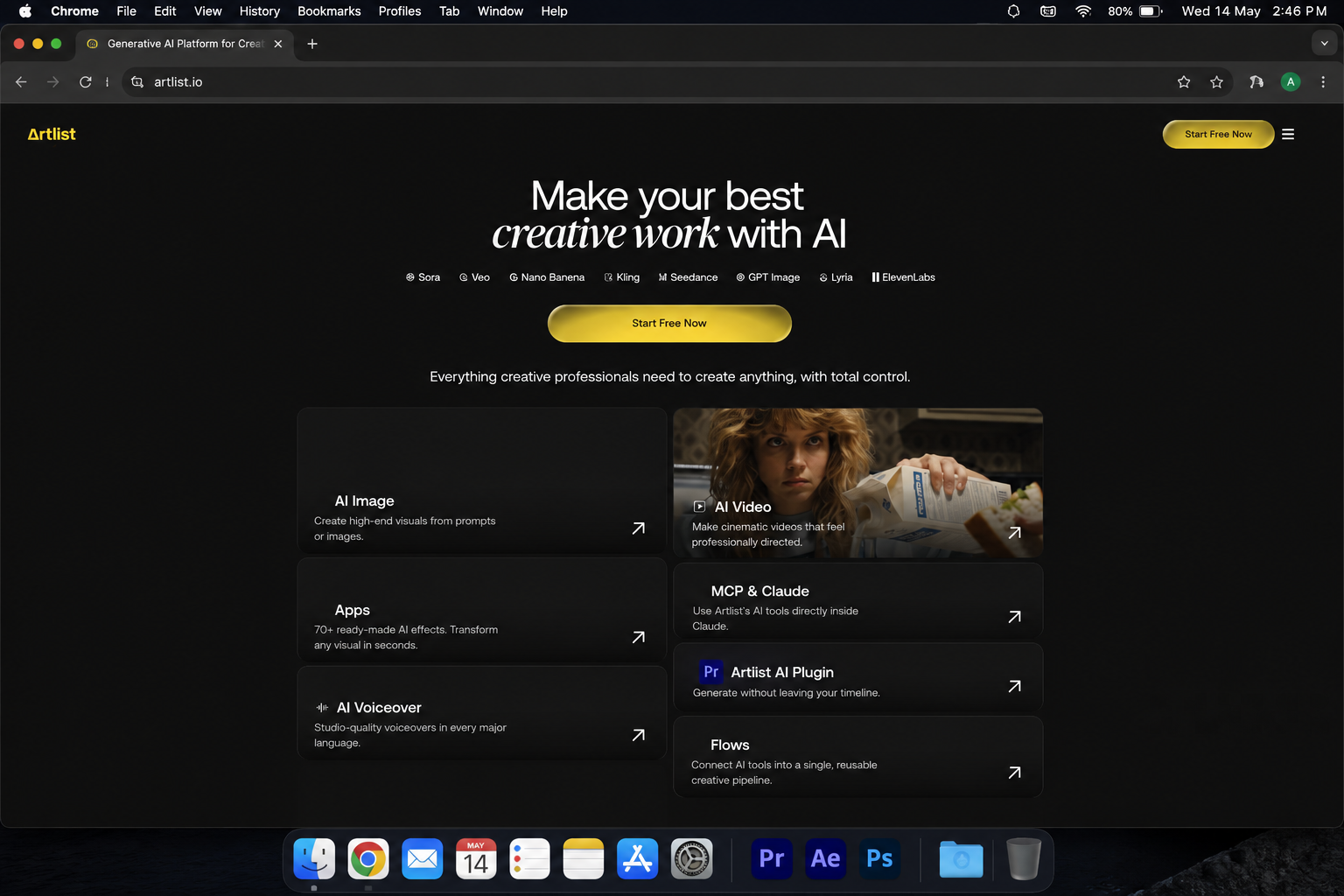The height and width of the screenshot is (896, 1344).
Task: Open the AI Image card
Action: (482, 480)
